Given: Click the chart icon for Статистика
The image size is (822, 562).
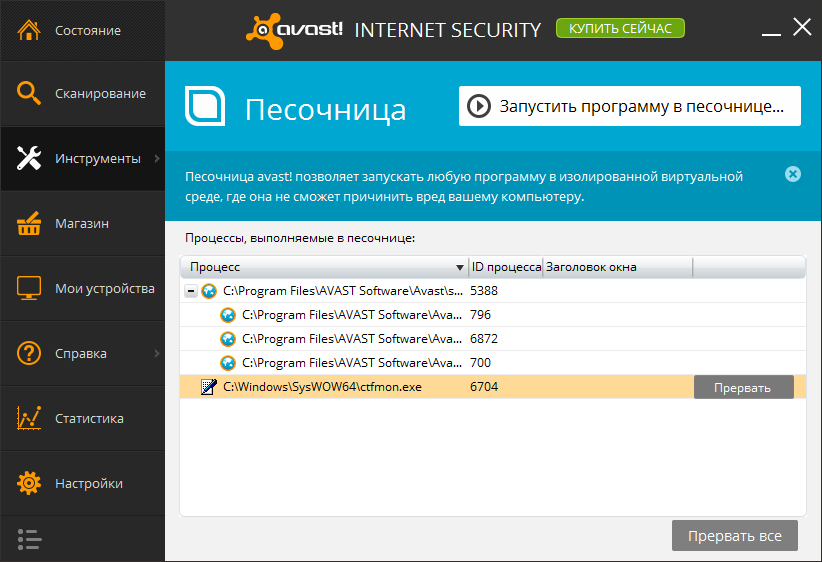Looking at the screenshot, I should coord(29,418).
